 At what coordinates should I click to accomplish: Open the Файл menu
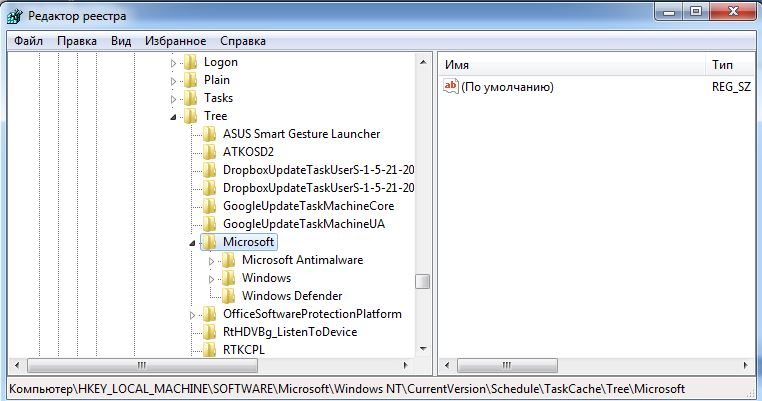(x=28, y=41)
